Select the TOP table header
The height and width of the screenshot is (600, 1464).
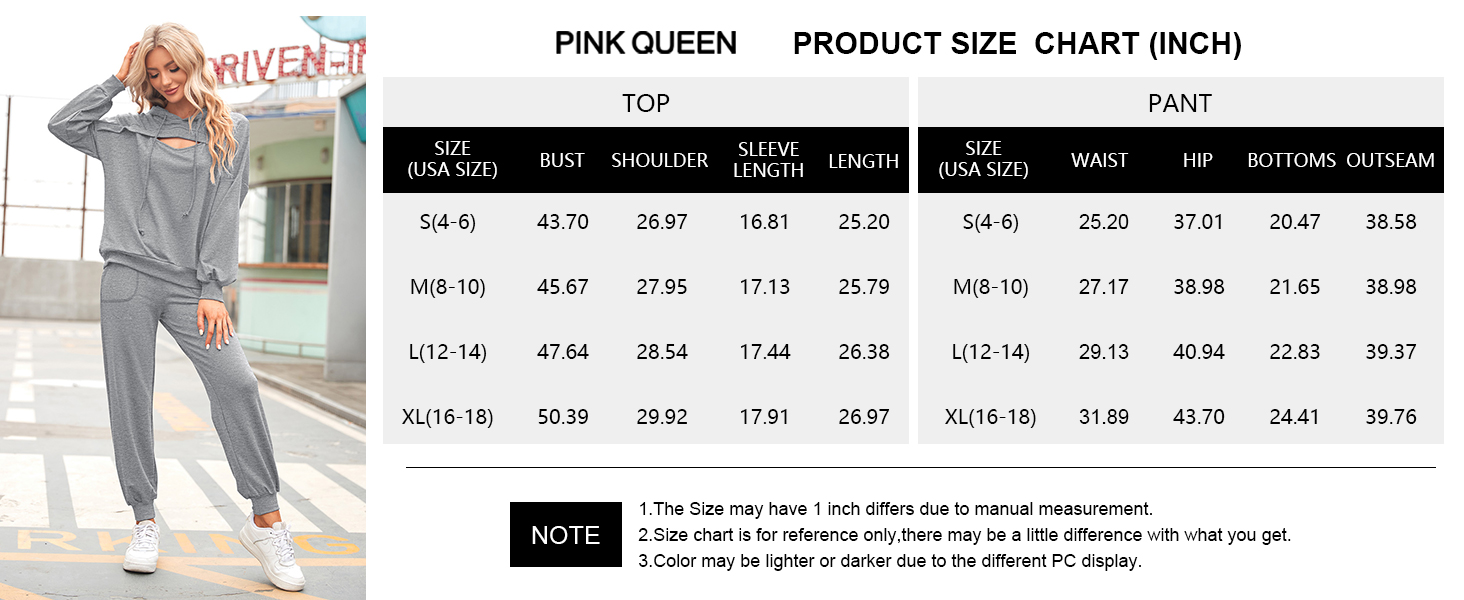click(x=646, y=103)
